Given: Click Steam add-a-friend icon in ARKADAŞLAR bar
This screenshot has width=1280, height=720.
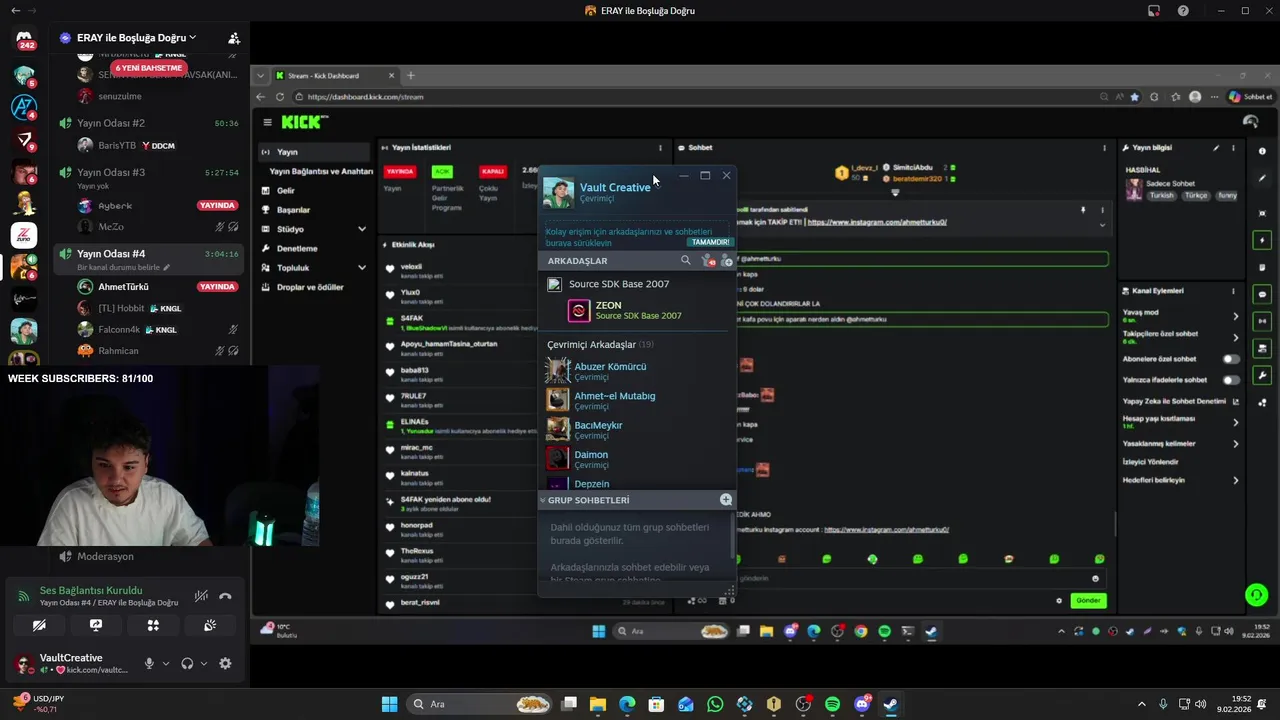Looking at the screenshot, I should click(727, 260).
